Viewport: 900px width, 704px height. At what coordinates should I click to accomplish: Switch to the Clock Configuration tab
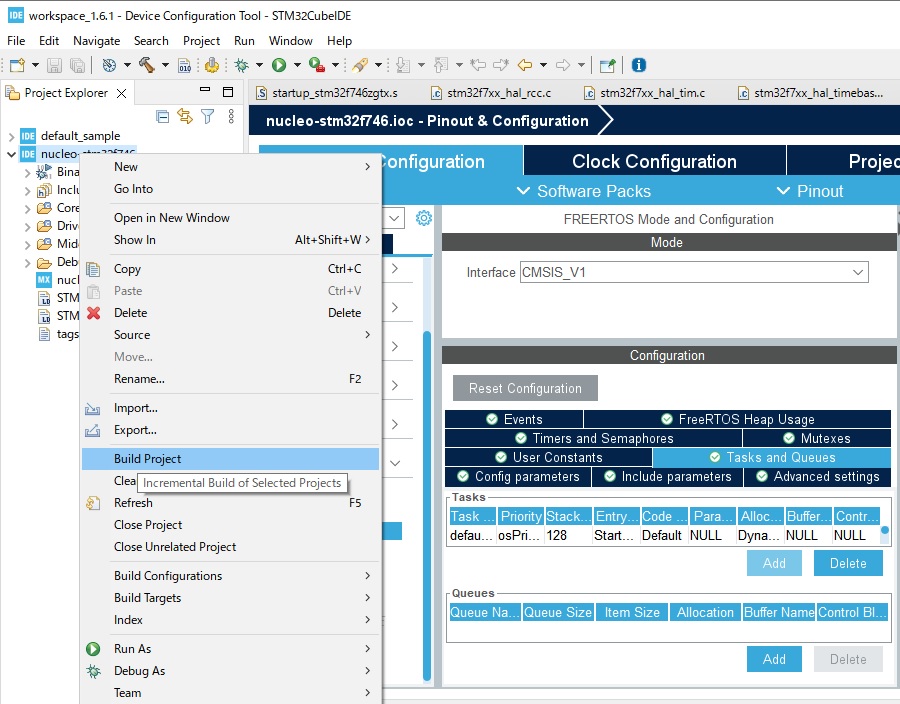[654, 161]
